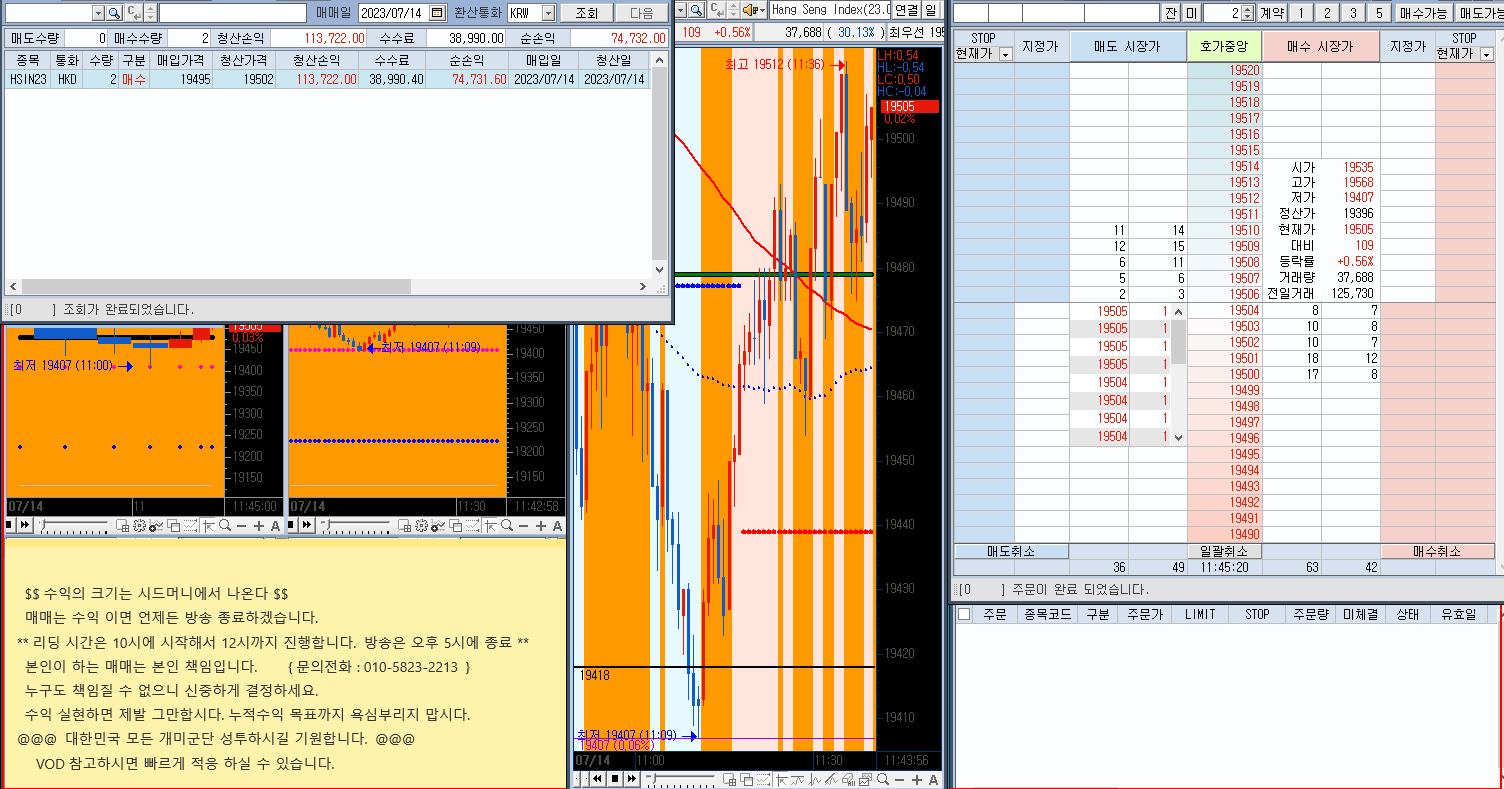
Task: Open the symbol dropdown in Hang Seng chart toolbar
Action: click(x=680, y=11)
